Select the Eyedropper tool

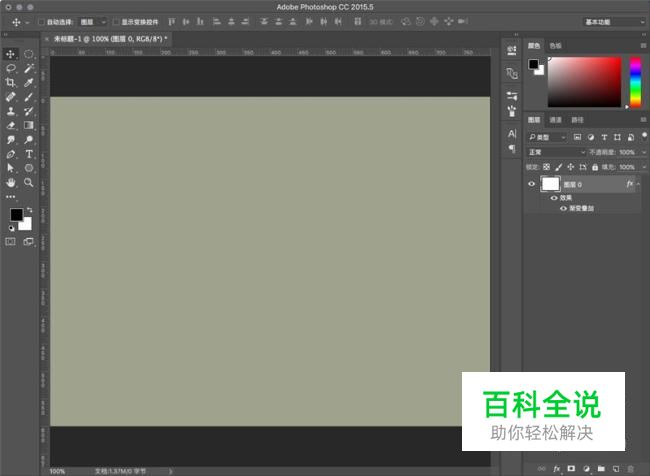click(x=29, y=83)
